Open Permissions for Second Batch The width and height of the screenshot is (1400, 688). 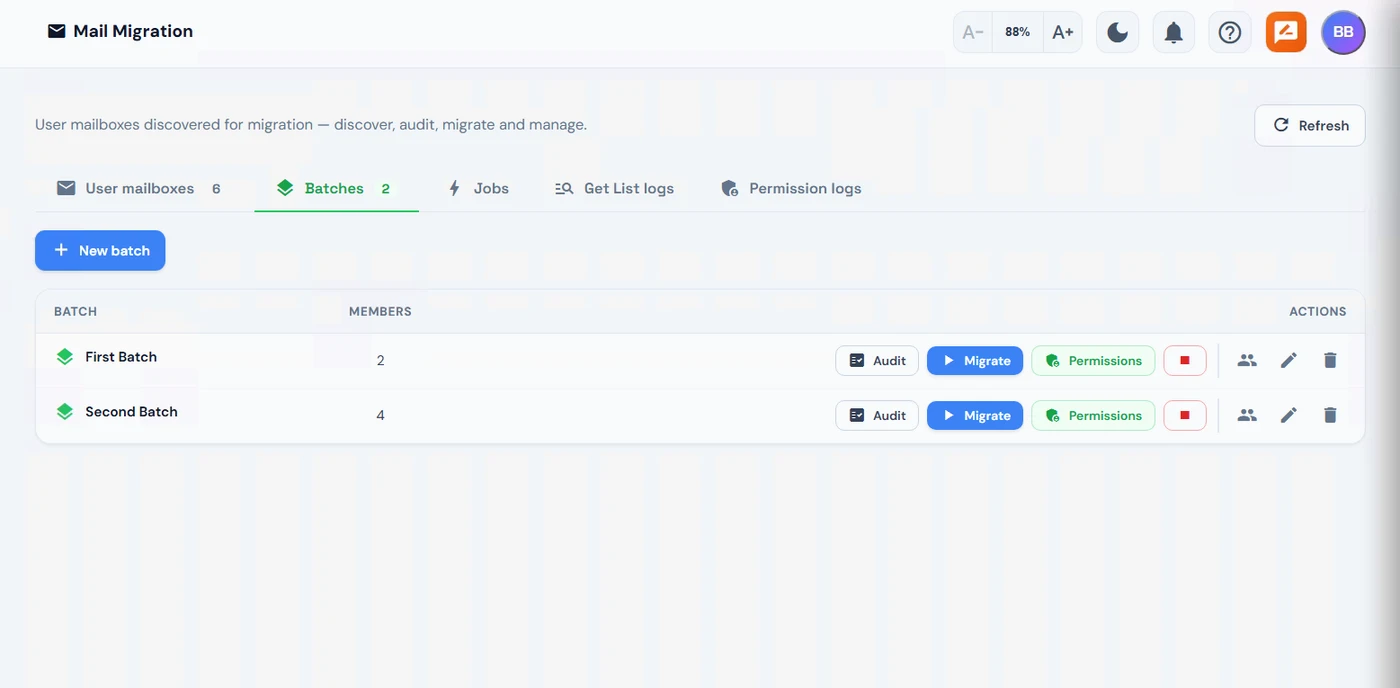click(1093, 415)
